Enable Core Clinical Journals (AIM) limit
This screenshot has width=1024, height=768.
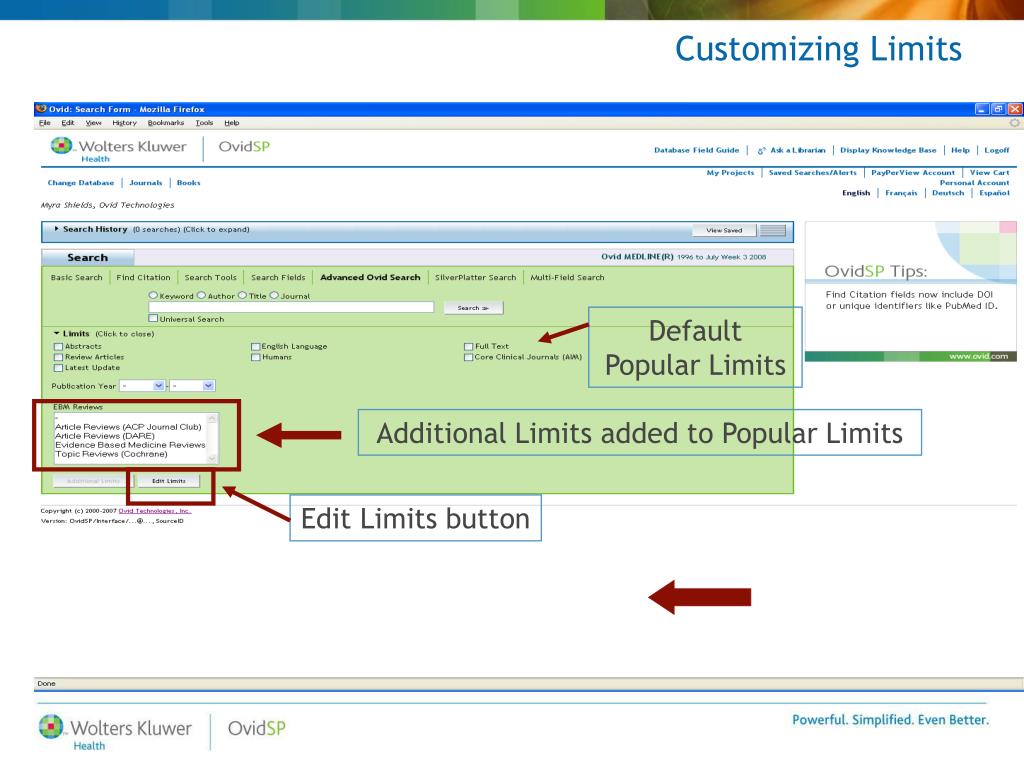point(468,357)
